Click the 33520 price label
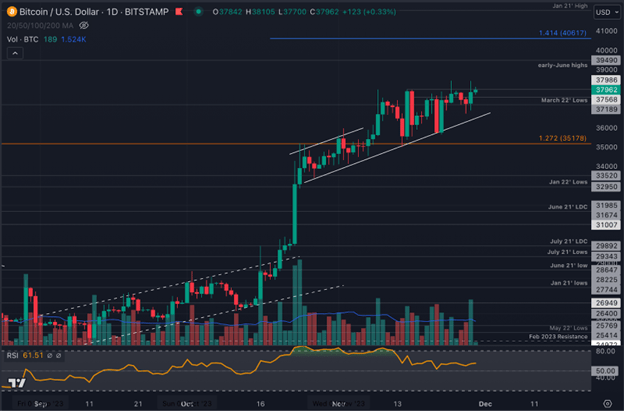624x411 pixels. click(606, 176)
